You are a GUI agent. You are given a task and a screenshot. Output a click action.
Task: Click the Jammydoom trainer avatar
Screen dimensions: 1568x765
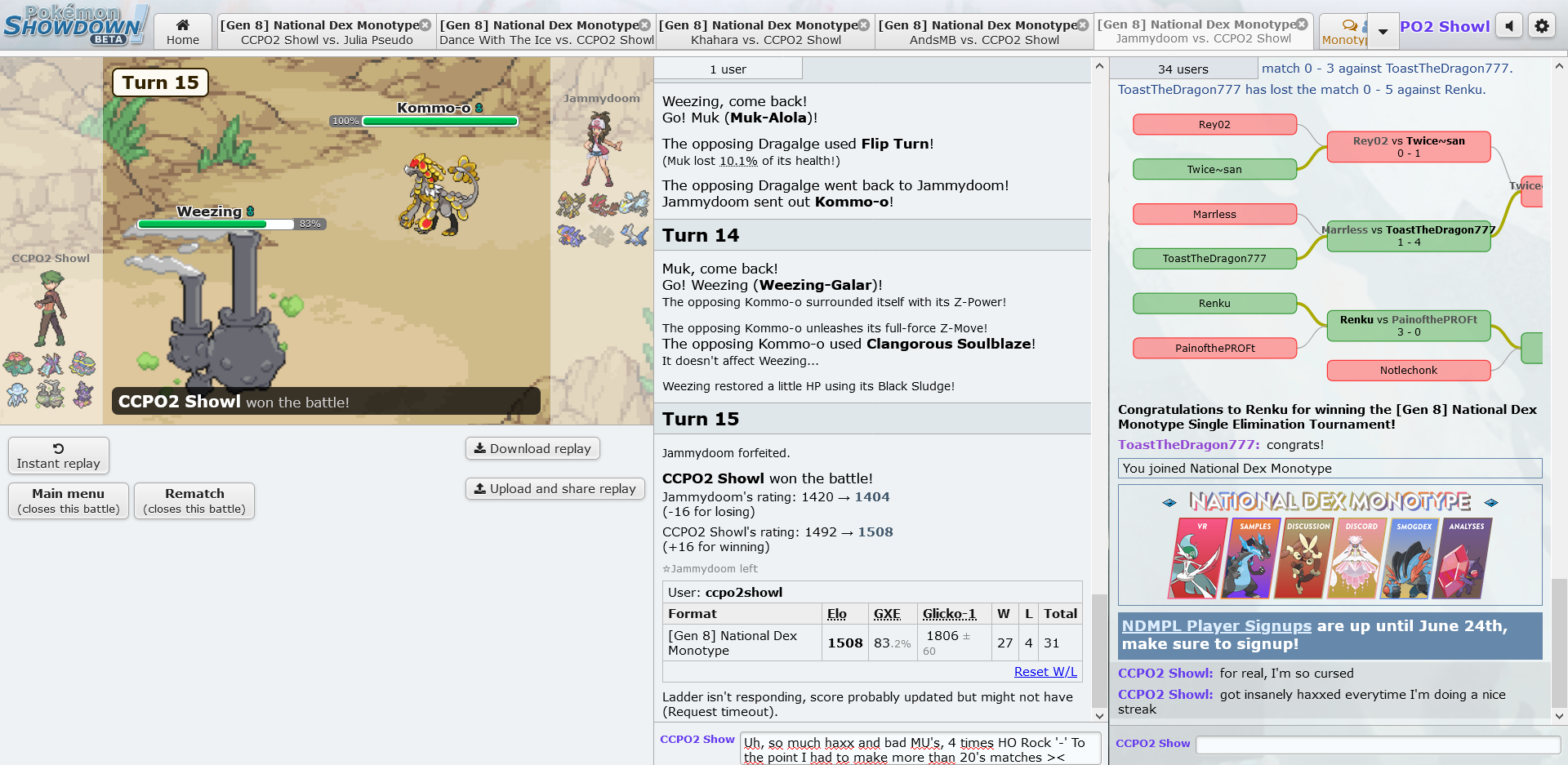point(603,149)
